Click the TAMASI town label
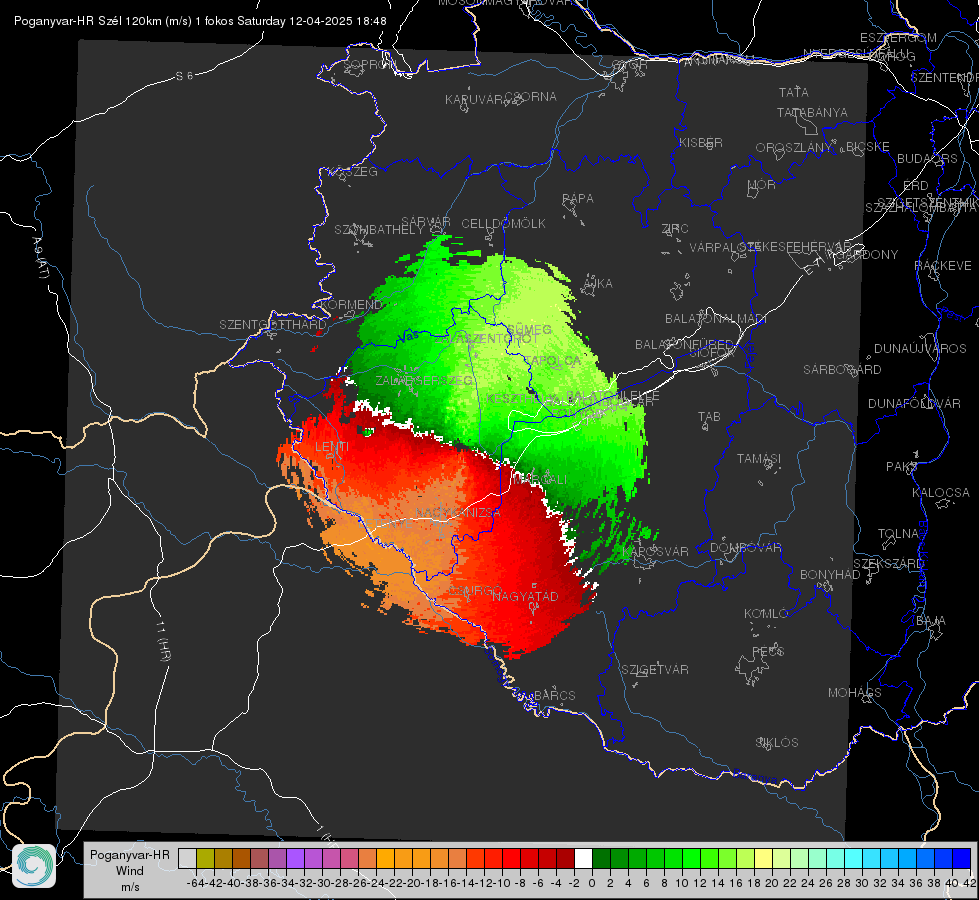The image size is (979, 900). 759,459
